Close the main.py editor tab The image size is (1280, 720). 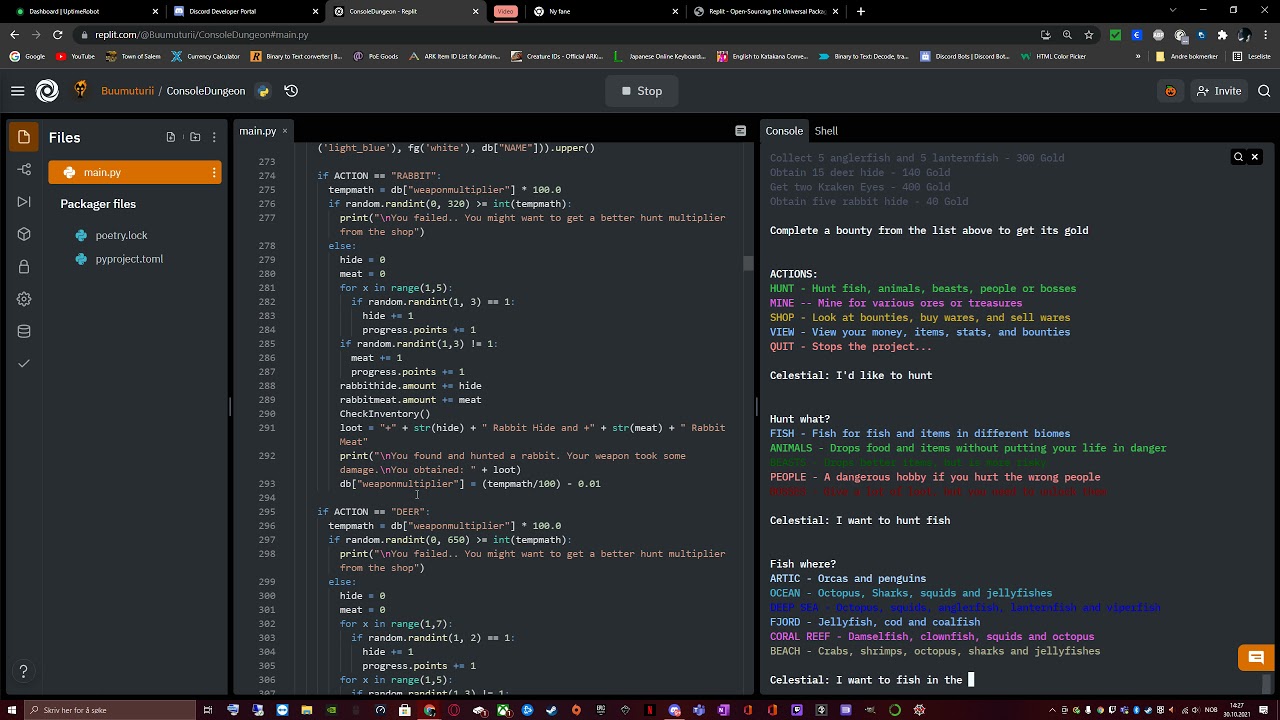coord(284,131)
